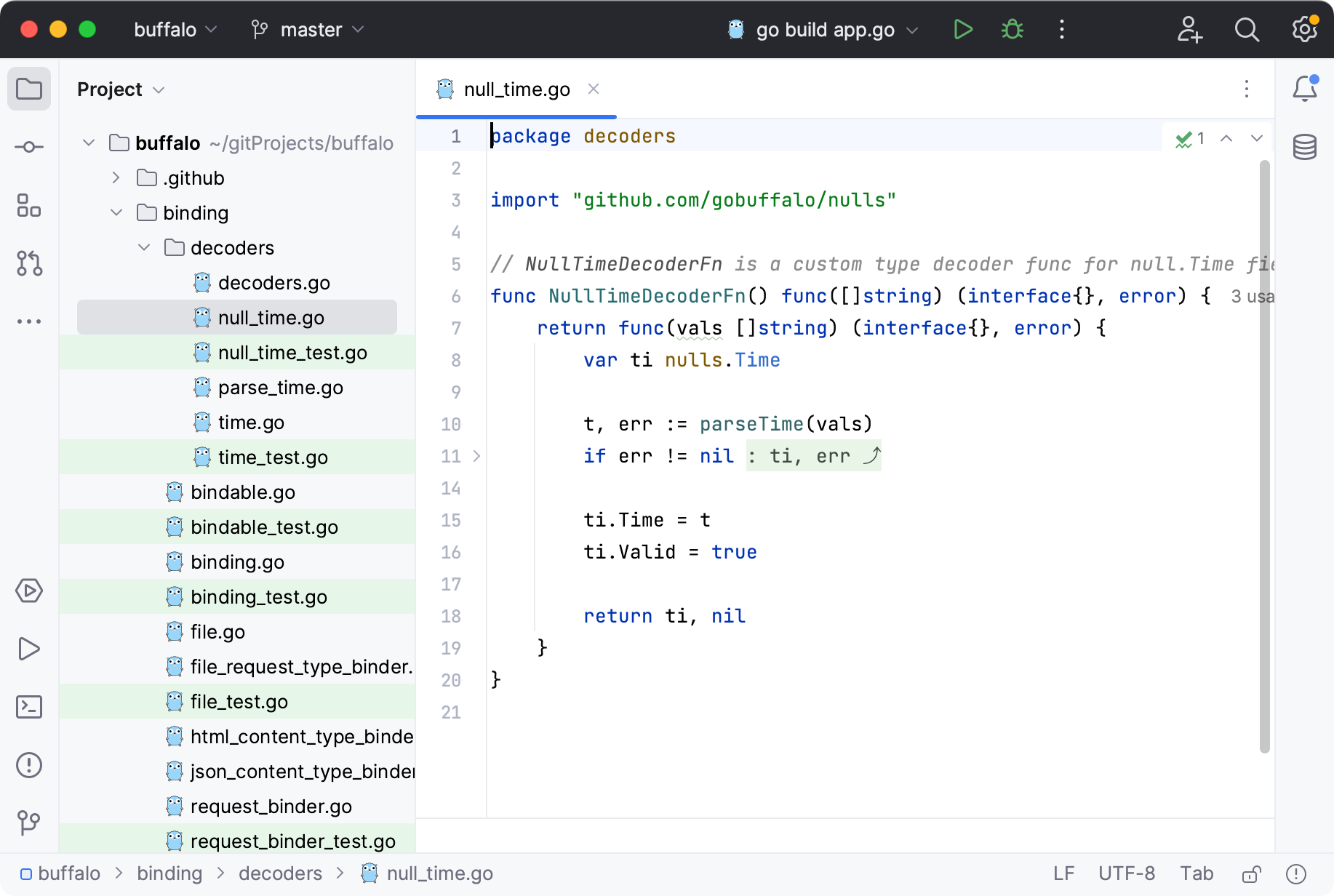
Task: Expand the .github folder
Action: point(116,178)
